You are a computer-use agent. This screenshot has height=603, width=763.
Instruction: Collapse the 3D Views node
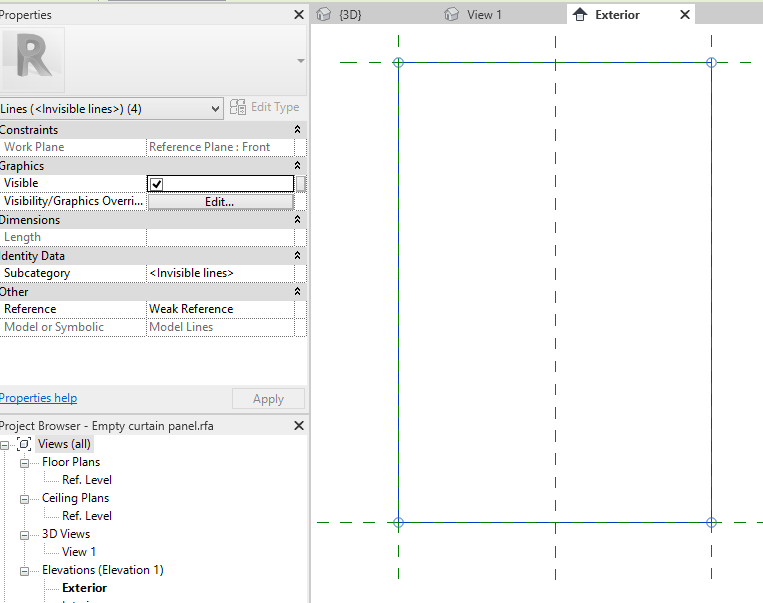24,535
